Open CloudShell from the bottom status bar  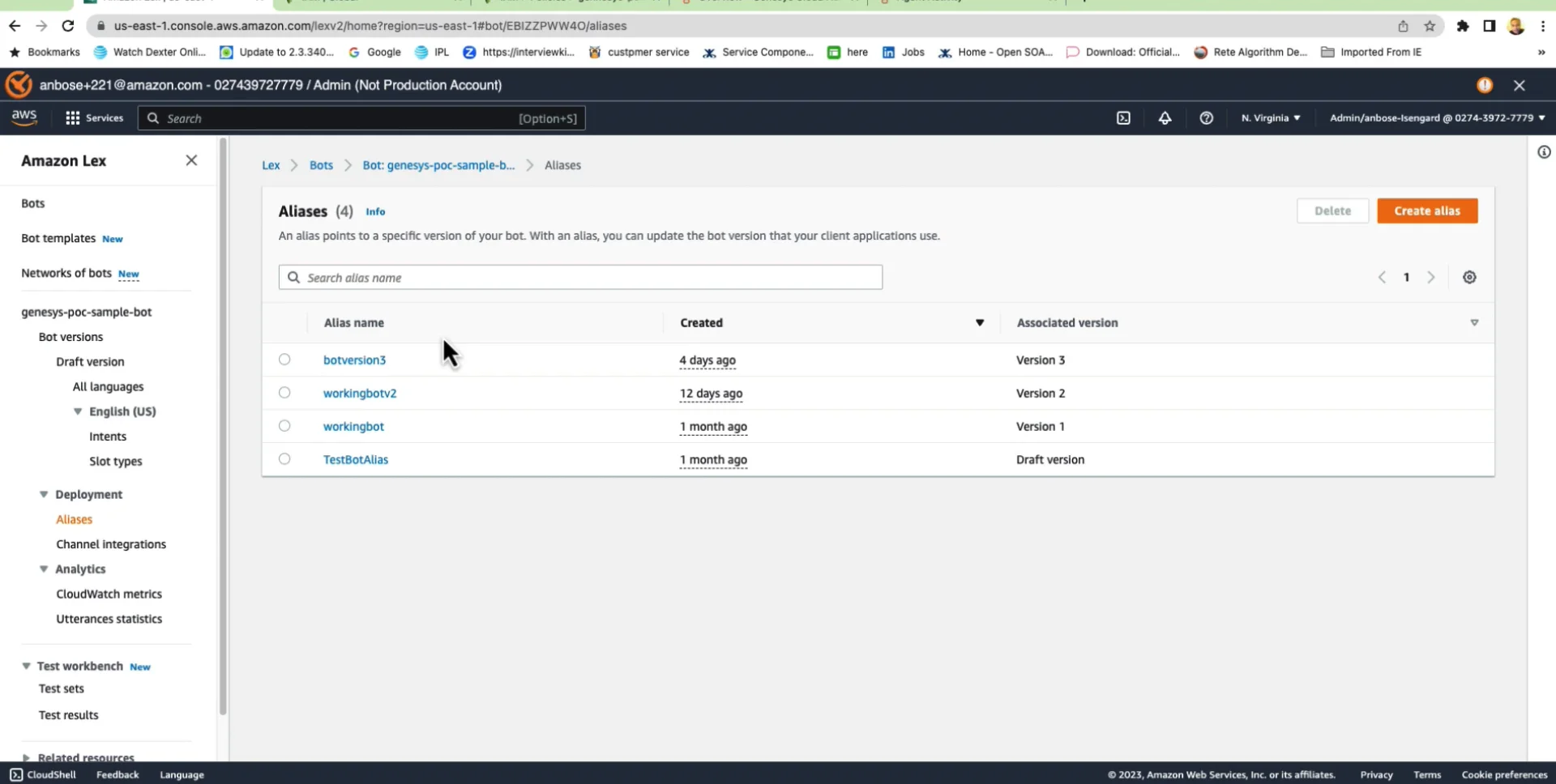tap(45, 774)
